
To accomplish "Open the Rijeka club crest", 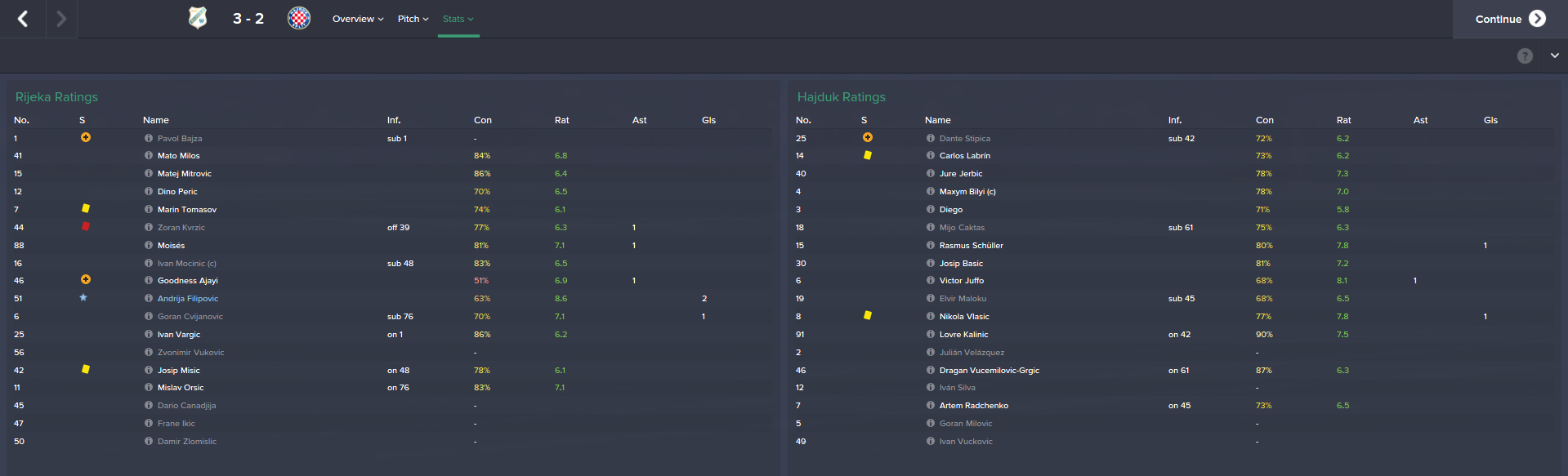I will click(198, 18).
